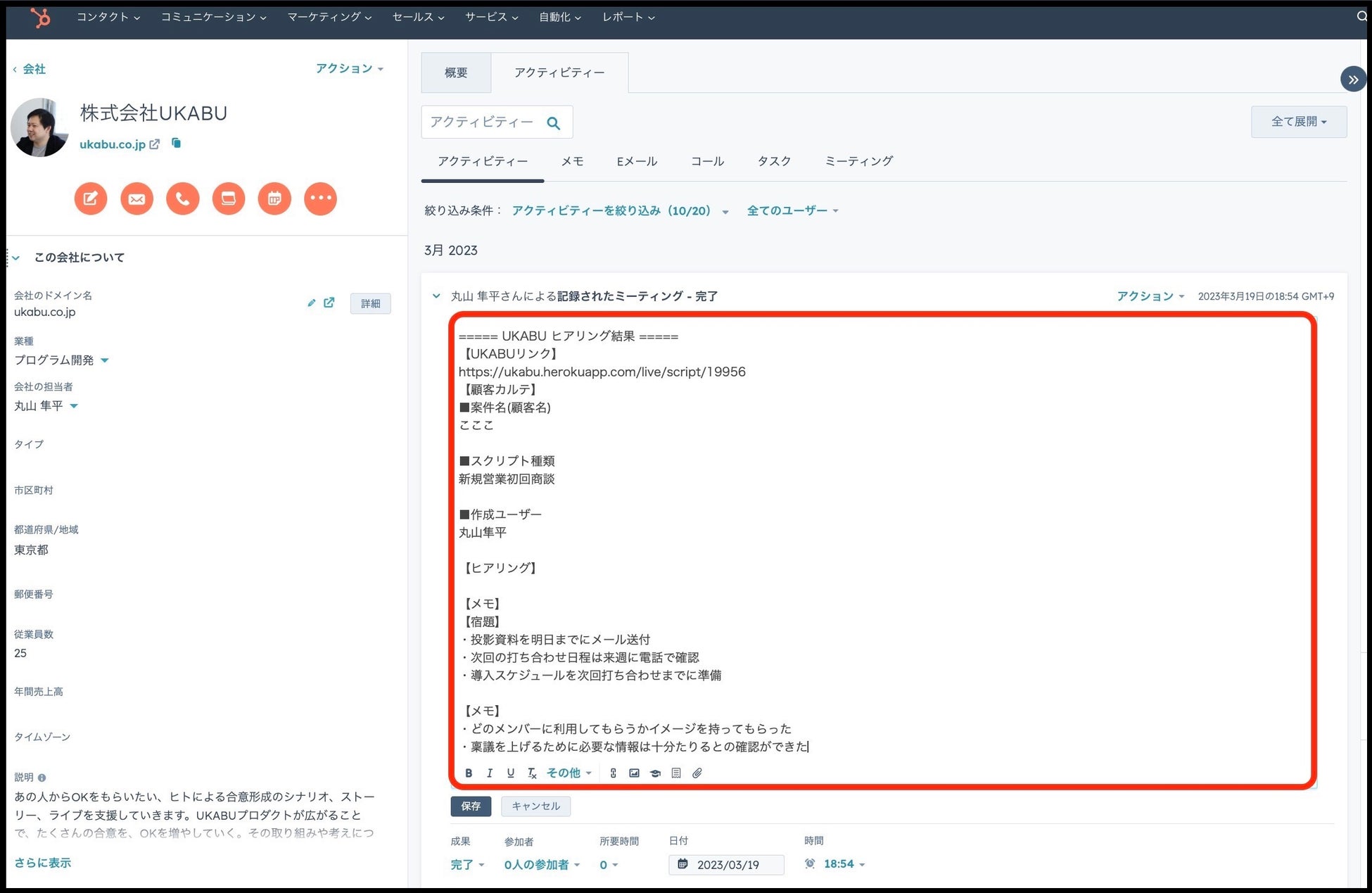Click the アクティビティー search field

482,122
